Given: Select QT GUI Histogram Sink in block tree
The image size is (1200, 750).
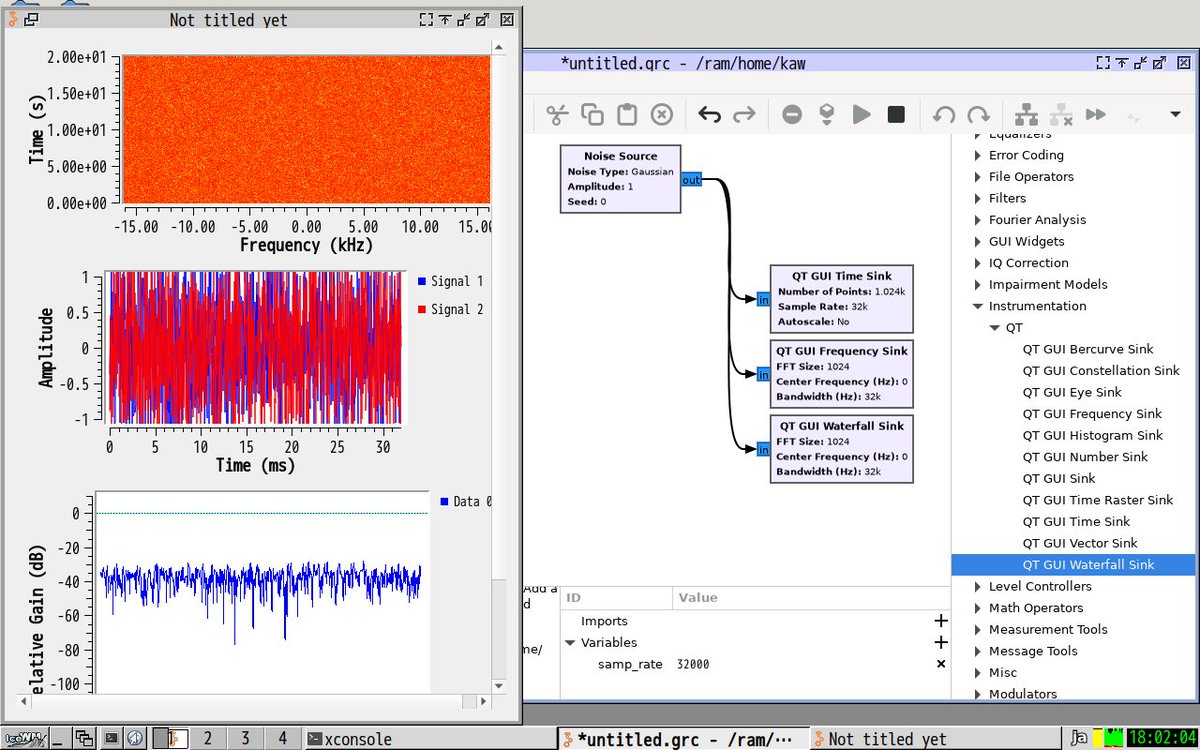Looking at the screenshot, I should [x=1092, y=435].
